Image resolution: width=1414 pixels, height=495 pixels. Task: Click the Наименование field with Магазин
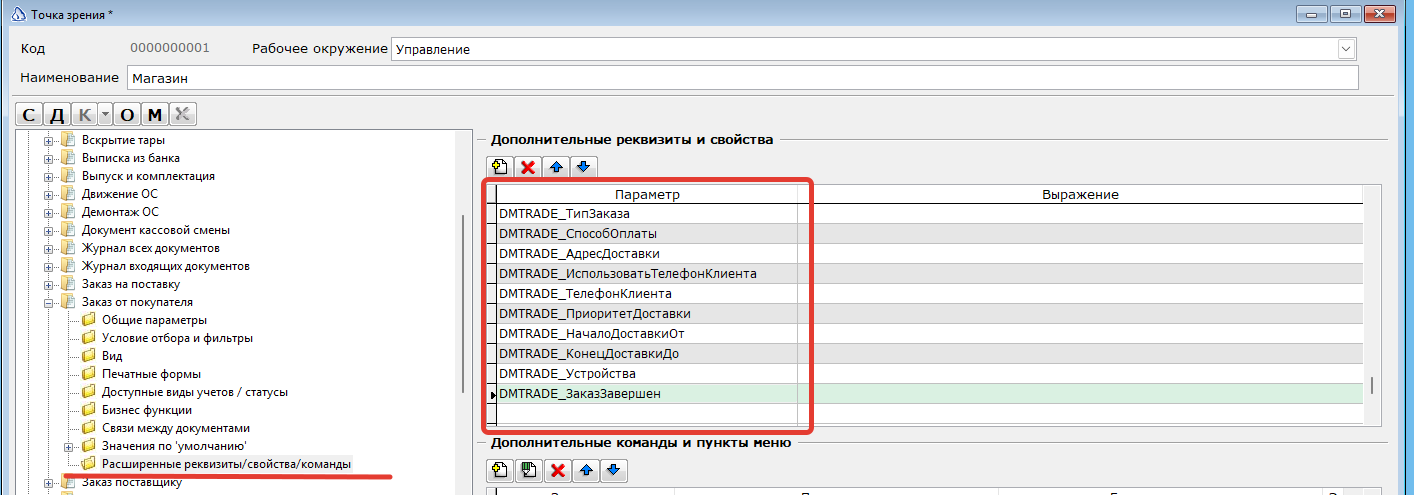742,78
